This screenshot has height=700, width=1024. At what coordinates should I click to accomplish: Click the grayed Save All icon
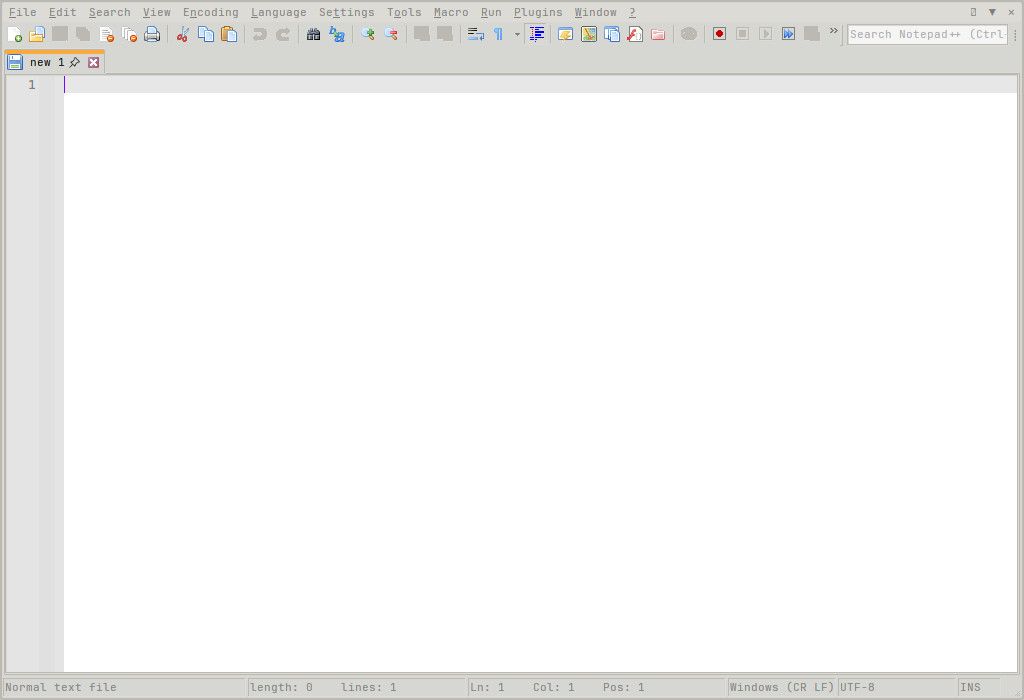point(83,34)
